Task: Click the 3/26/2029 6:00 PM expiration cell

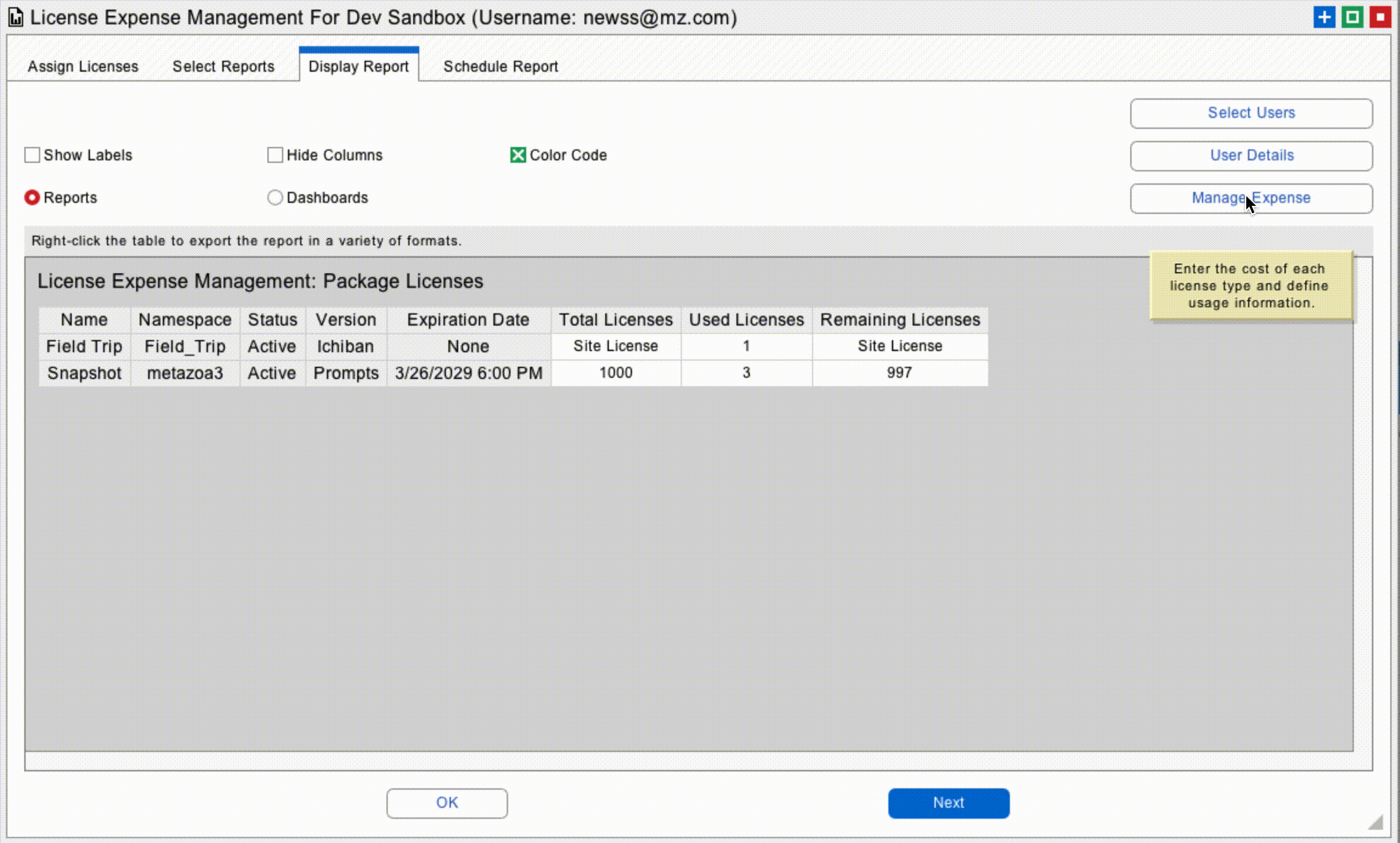Action: 468,373
